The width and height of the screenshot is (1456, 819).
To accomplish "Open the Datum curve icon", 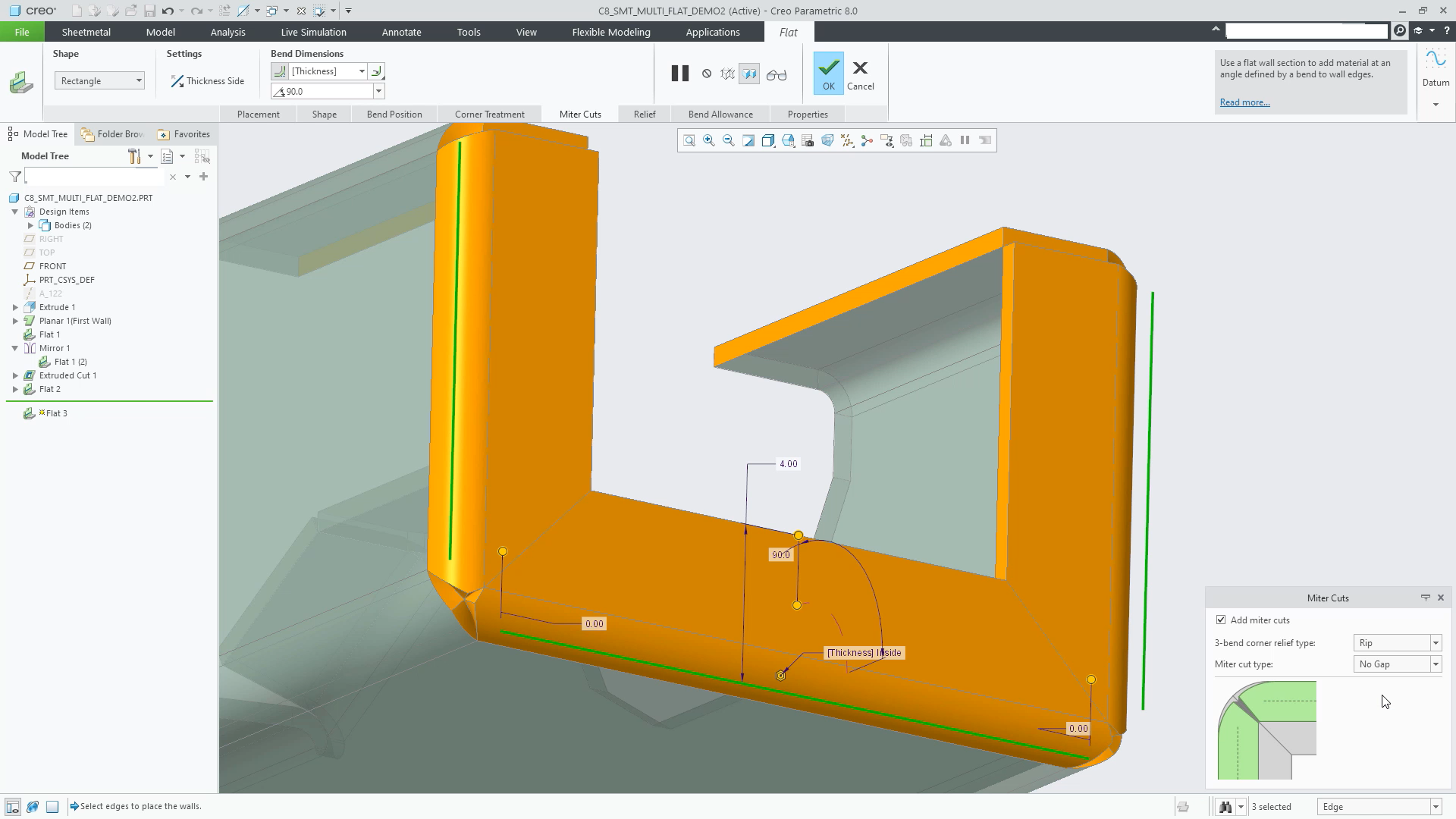I will pos(1436,61).
